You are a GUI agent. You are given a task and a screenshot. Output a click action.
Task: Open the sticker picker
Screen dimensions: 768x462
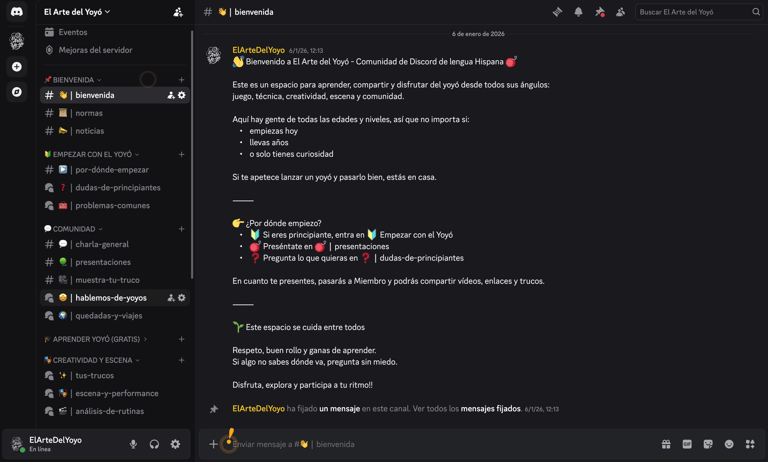708,444
